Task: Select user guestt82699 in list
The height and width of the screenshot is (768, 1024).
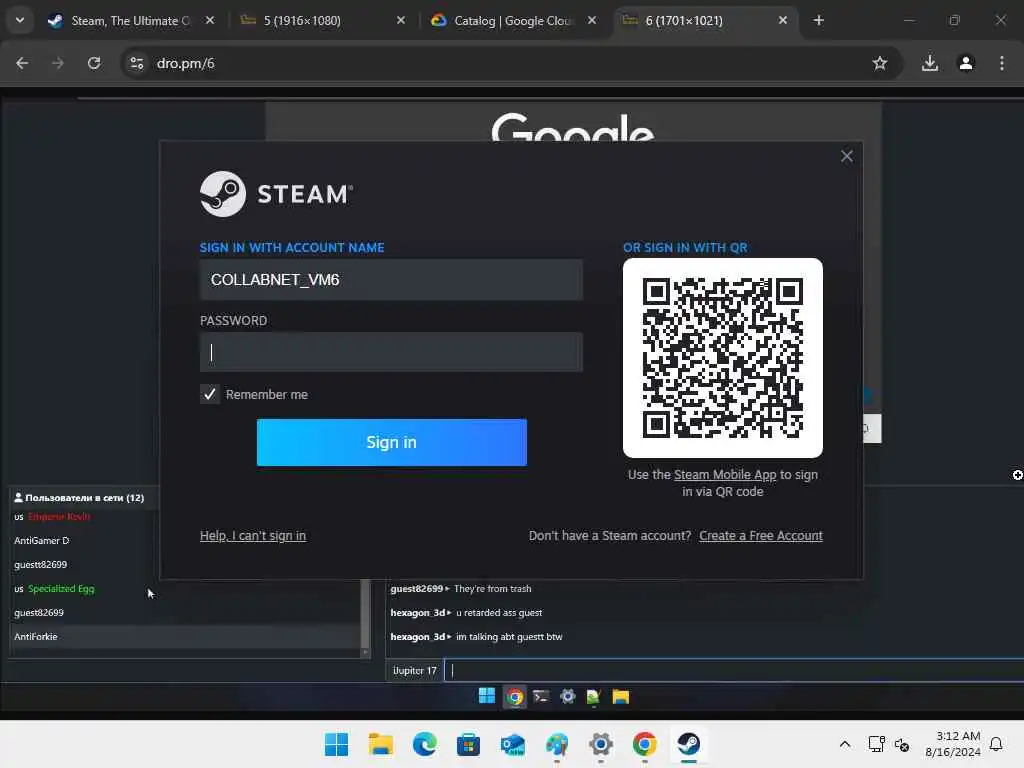Action: (x=40, y=565)
